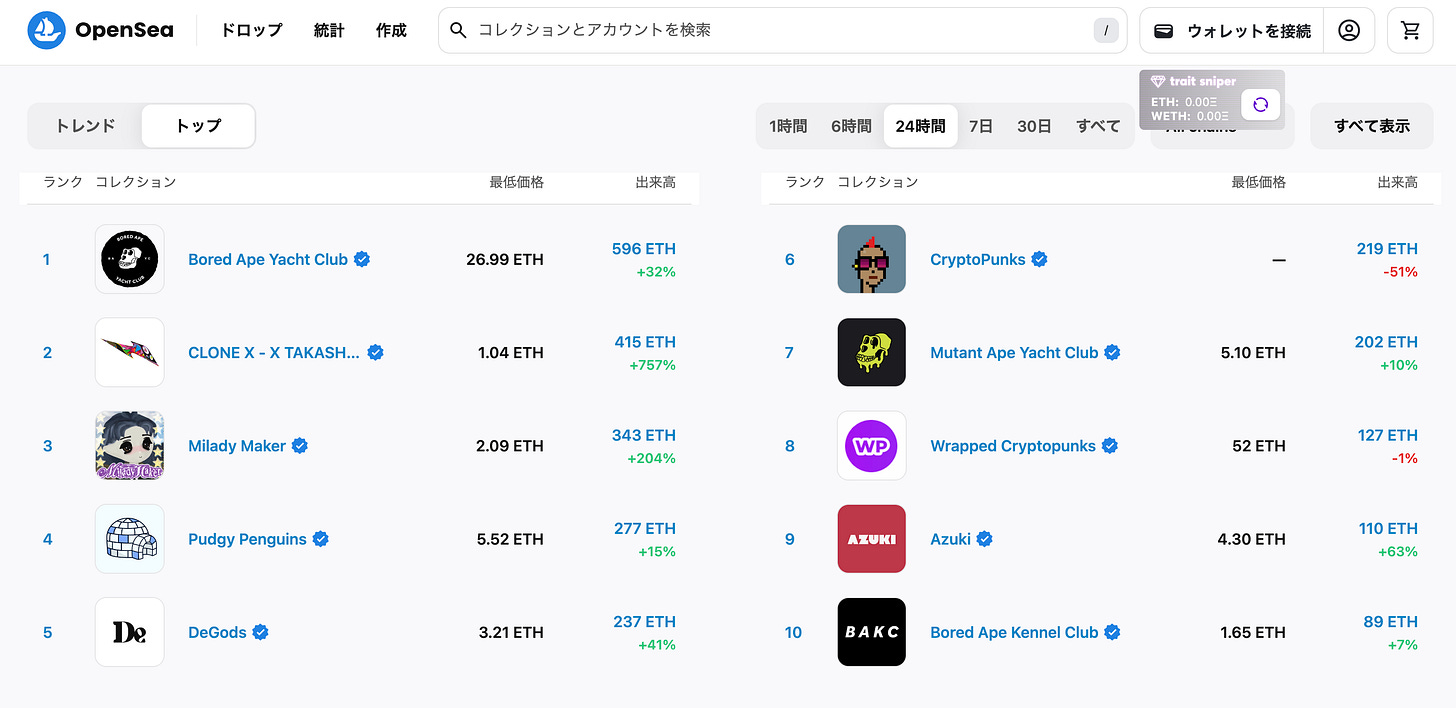Refresh trait sniper balance icon

(x=1260, y=104)
